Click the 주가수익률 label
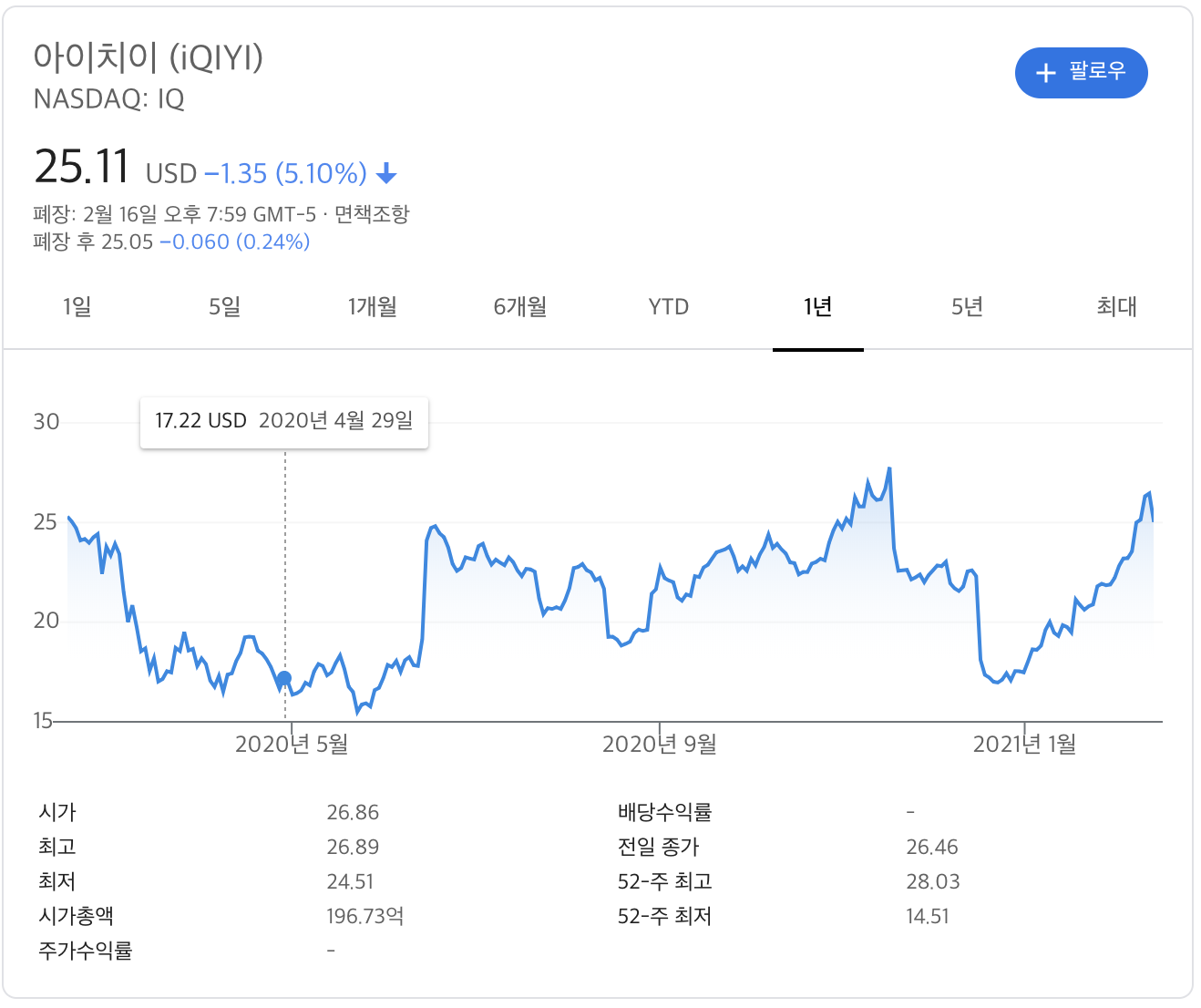This screenshot has width=1201, height=1008. (86, 951)
